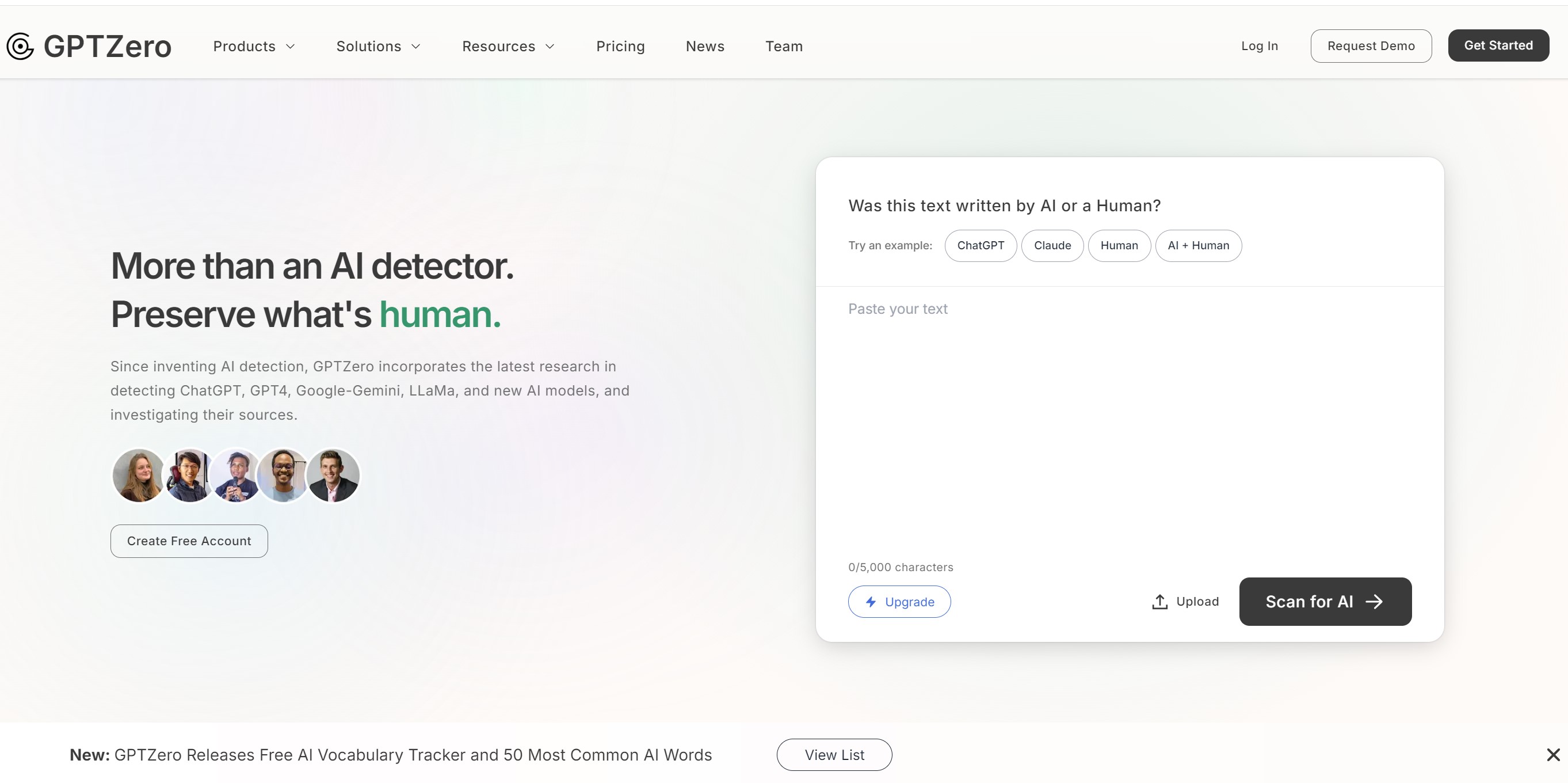1568x783 pixels.
Task: Open the News nav item
Action: pyautogui.click(x=705, y=46)
